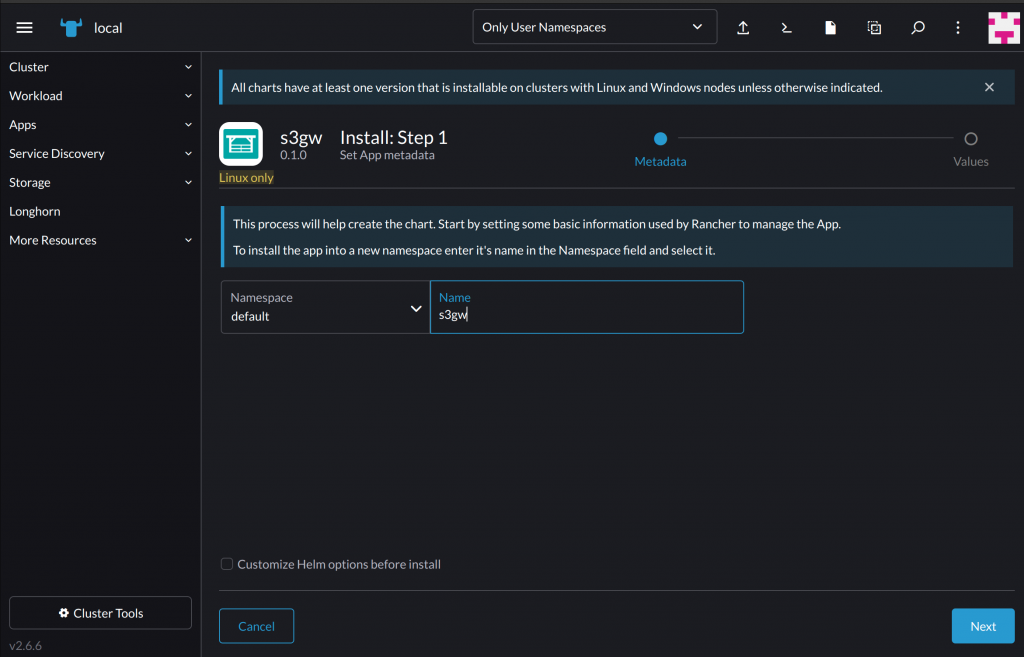Click the user avatar in top right
The image size is (1024, 657).
(x=1003, y=28)
